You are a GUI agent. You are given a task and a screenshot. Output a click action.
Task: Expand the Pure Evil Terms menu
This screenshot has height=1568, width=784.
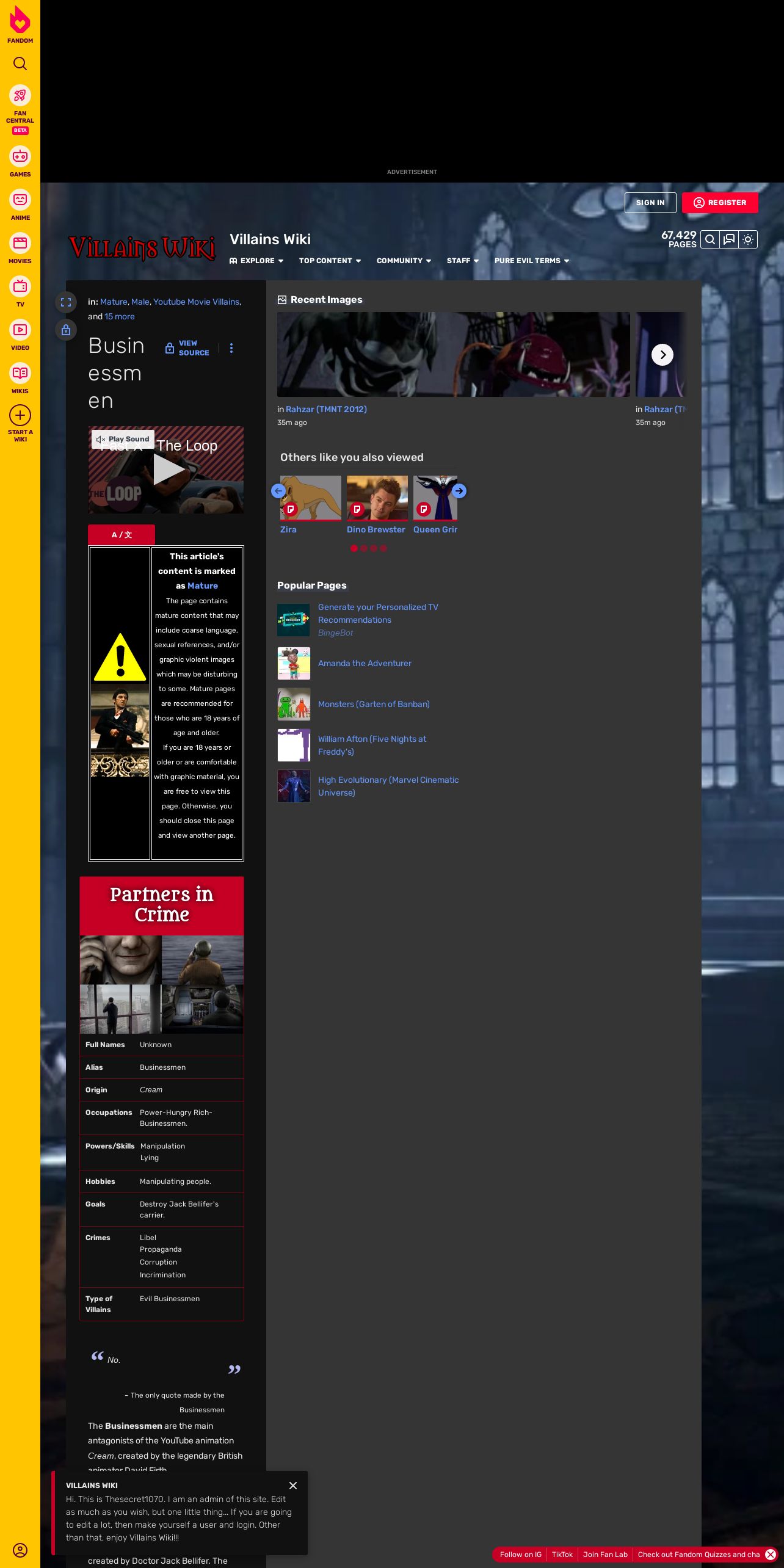tap(532, 261)
